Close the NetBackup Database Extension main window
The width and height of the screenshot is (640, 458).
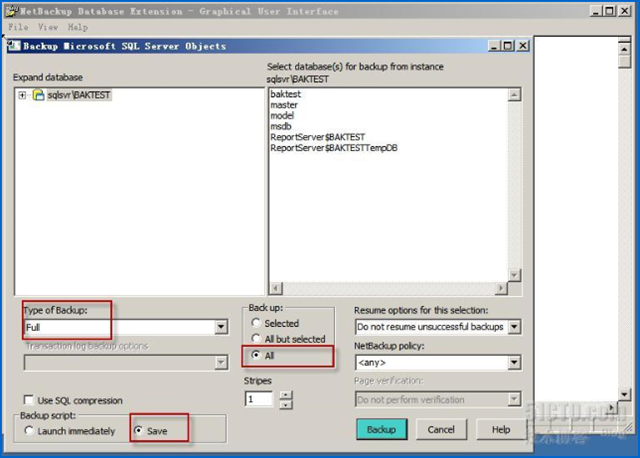click(x=624, y=11)
